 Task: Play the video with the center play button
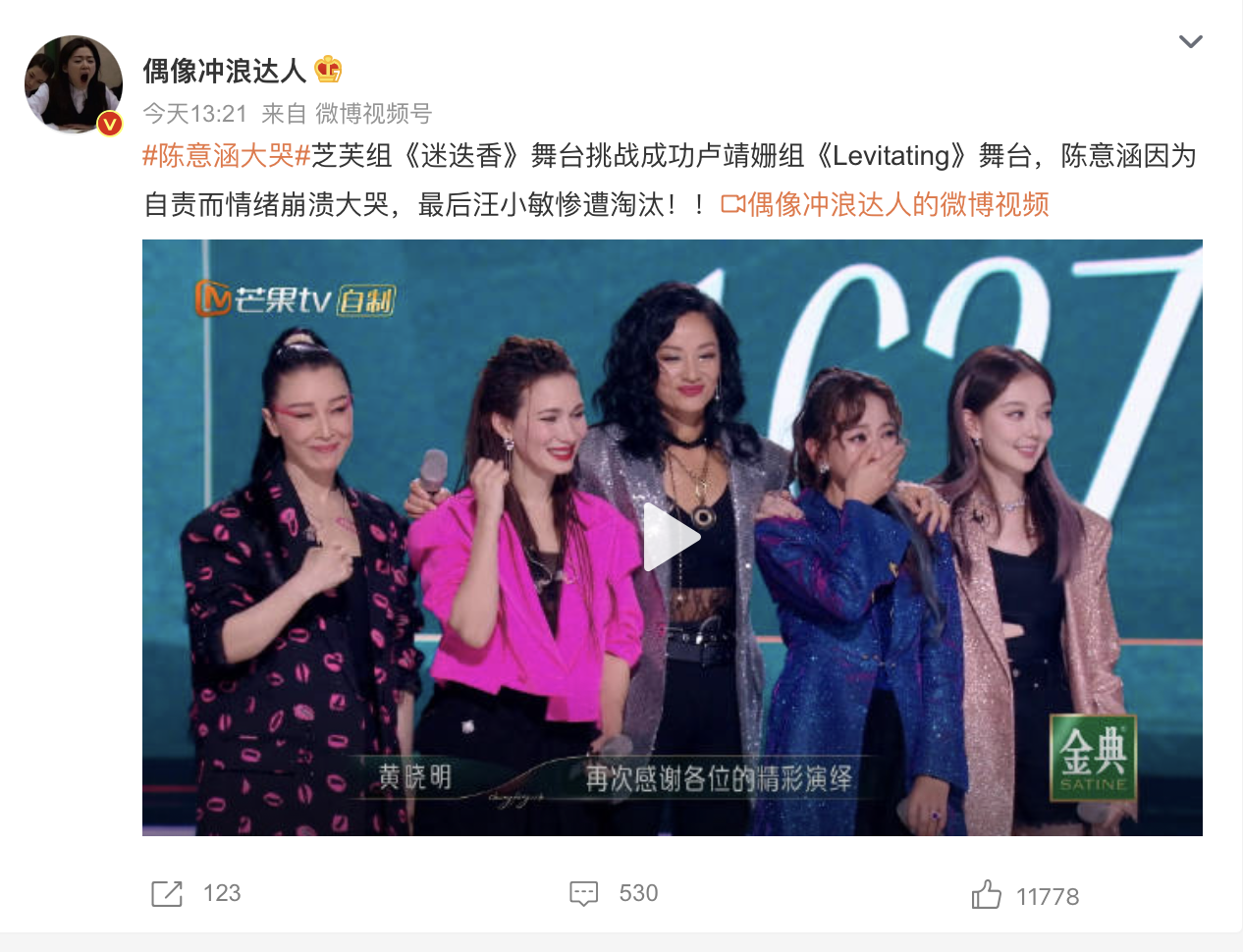[x=672, y=537]
